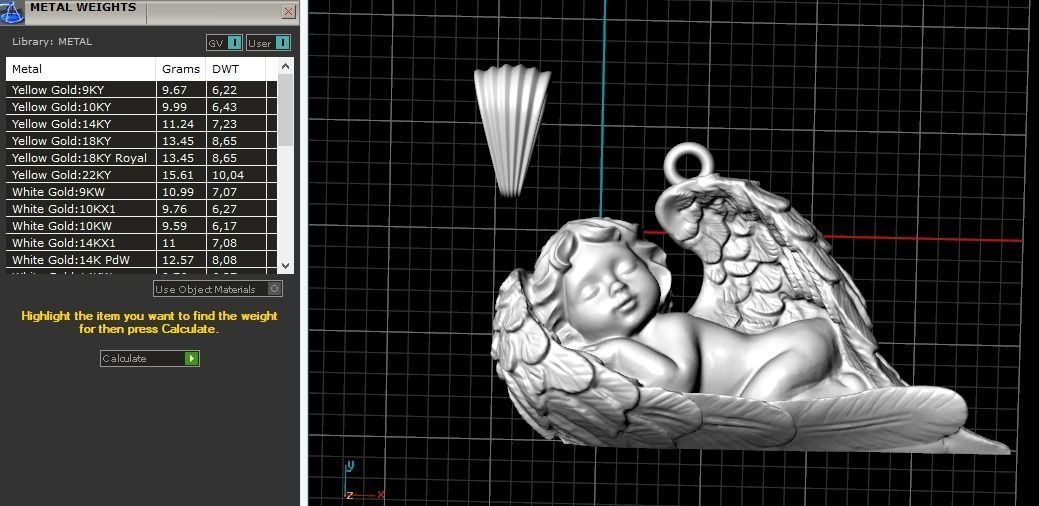
Task: Sort by the DWT column header
Action: coord(235,69)
